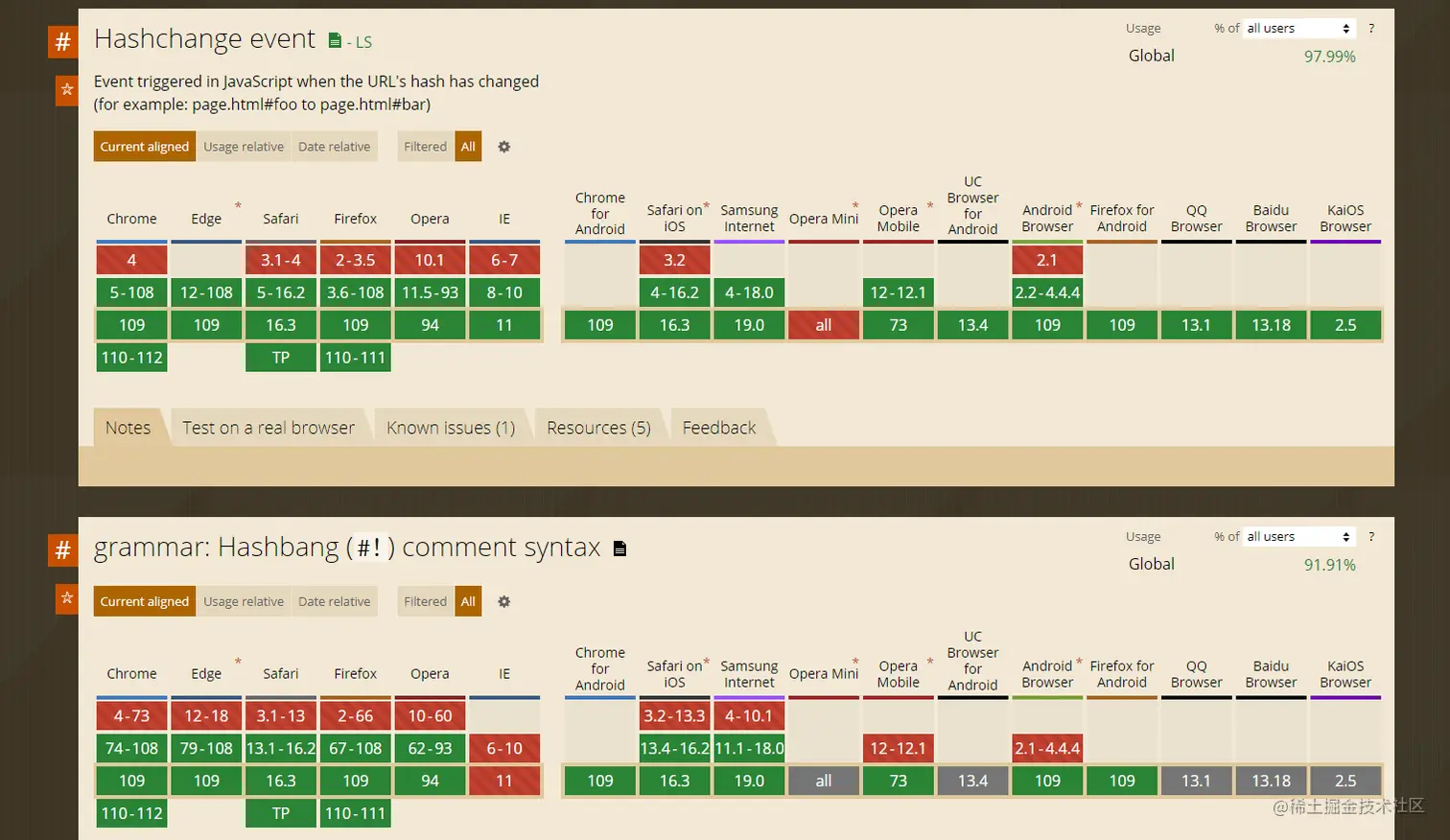Image resolution: width=1450 pixels, height=840 pixels.
Task: Click Hashbang Global usage 91.91% value
Action: pyautogui.click(x=1329, y=565)
